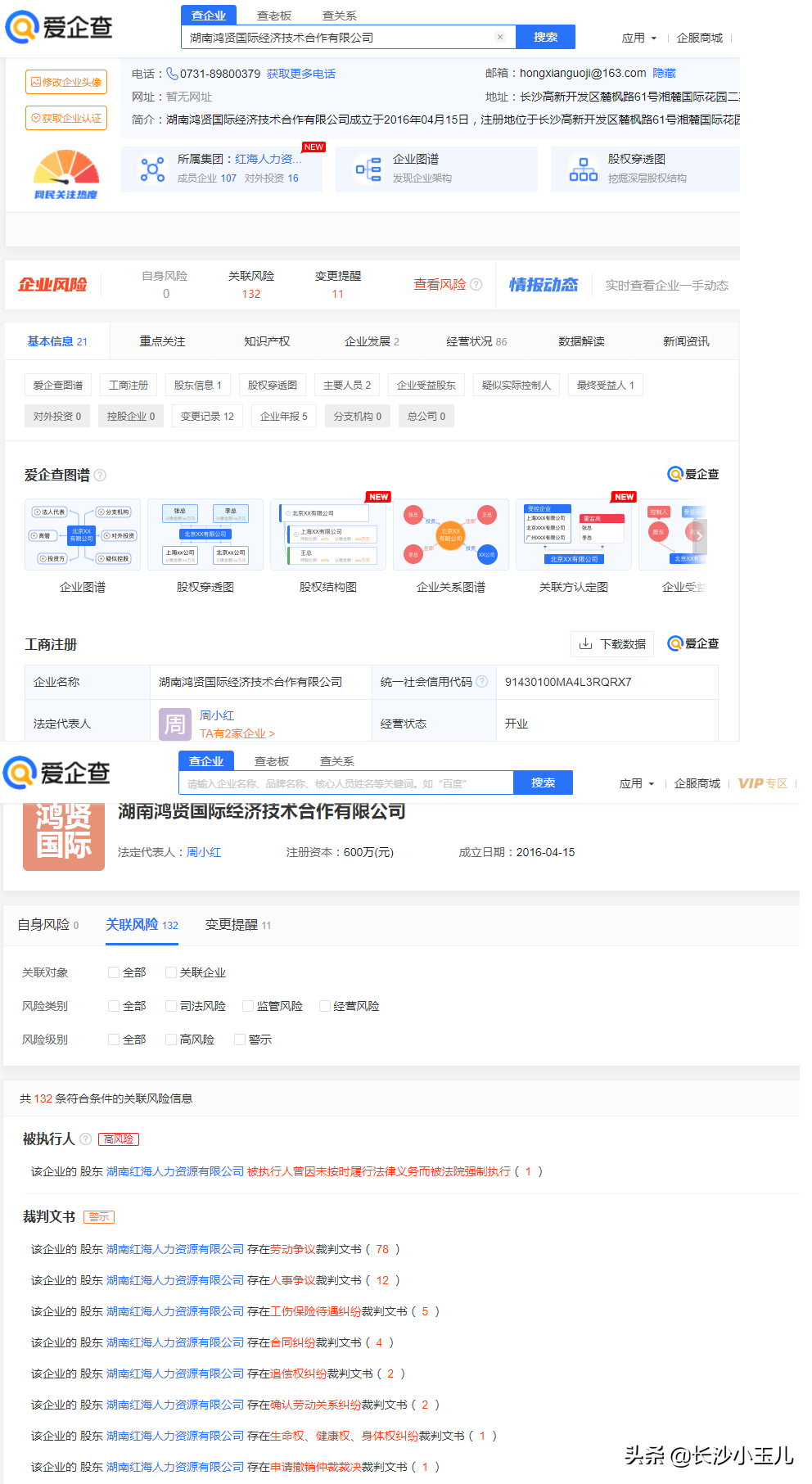The height and width of the screenshot is (1484, 812).
Task: Tick the 全部 checkbox for 风险类别
Action: click(114, 1006)
